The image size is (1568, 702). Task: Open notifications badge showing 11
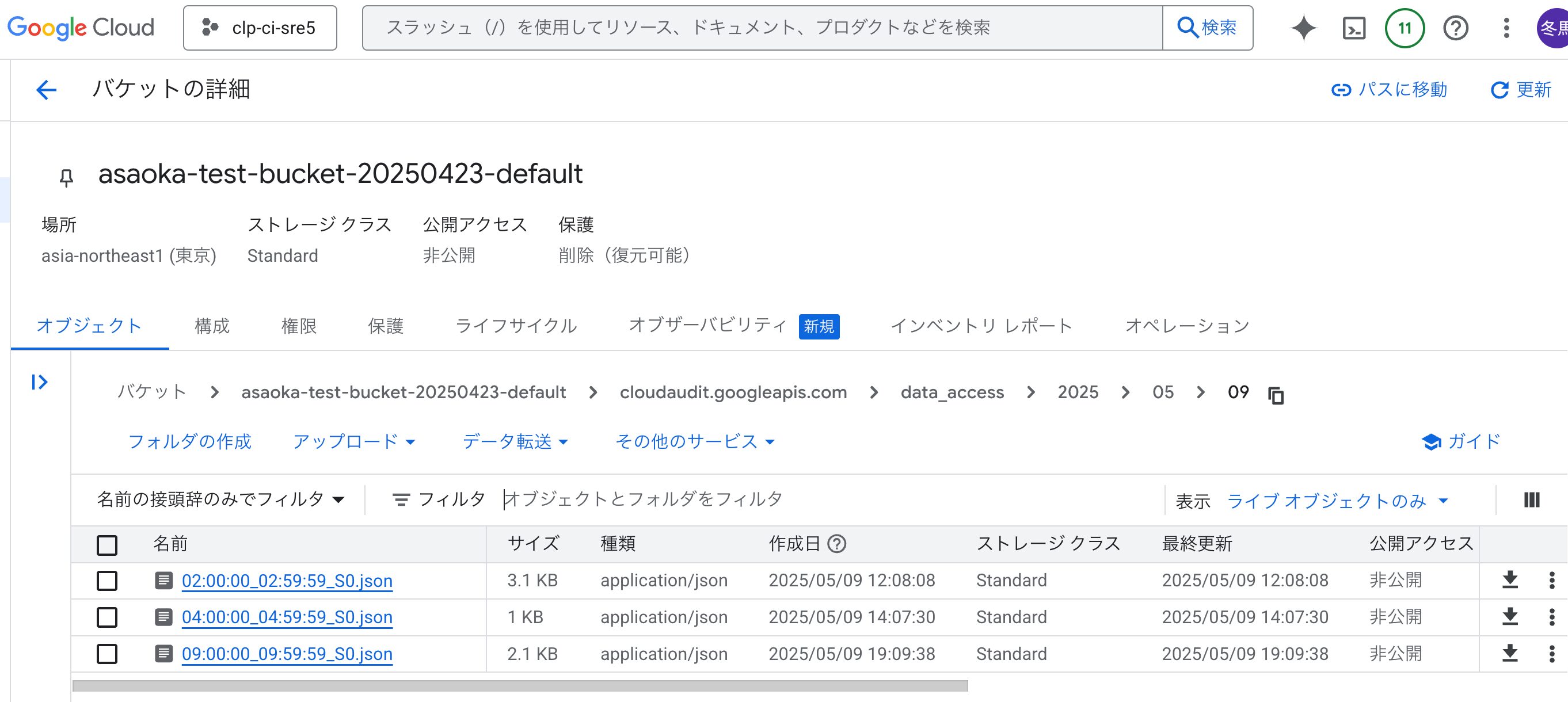[x=1405, y=28]
